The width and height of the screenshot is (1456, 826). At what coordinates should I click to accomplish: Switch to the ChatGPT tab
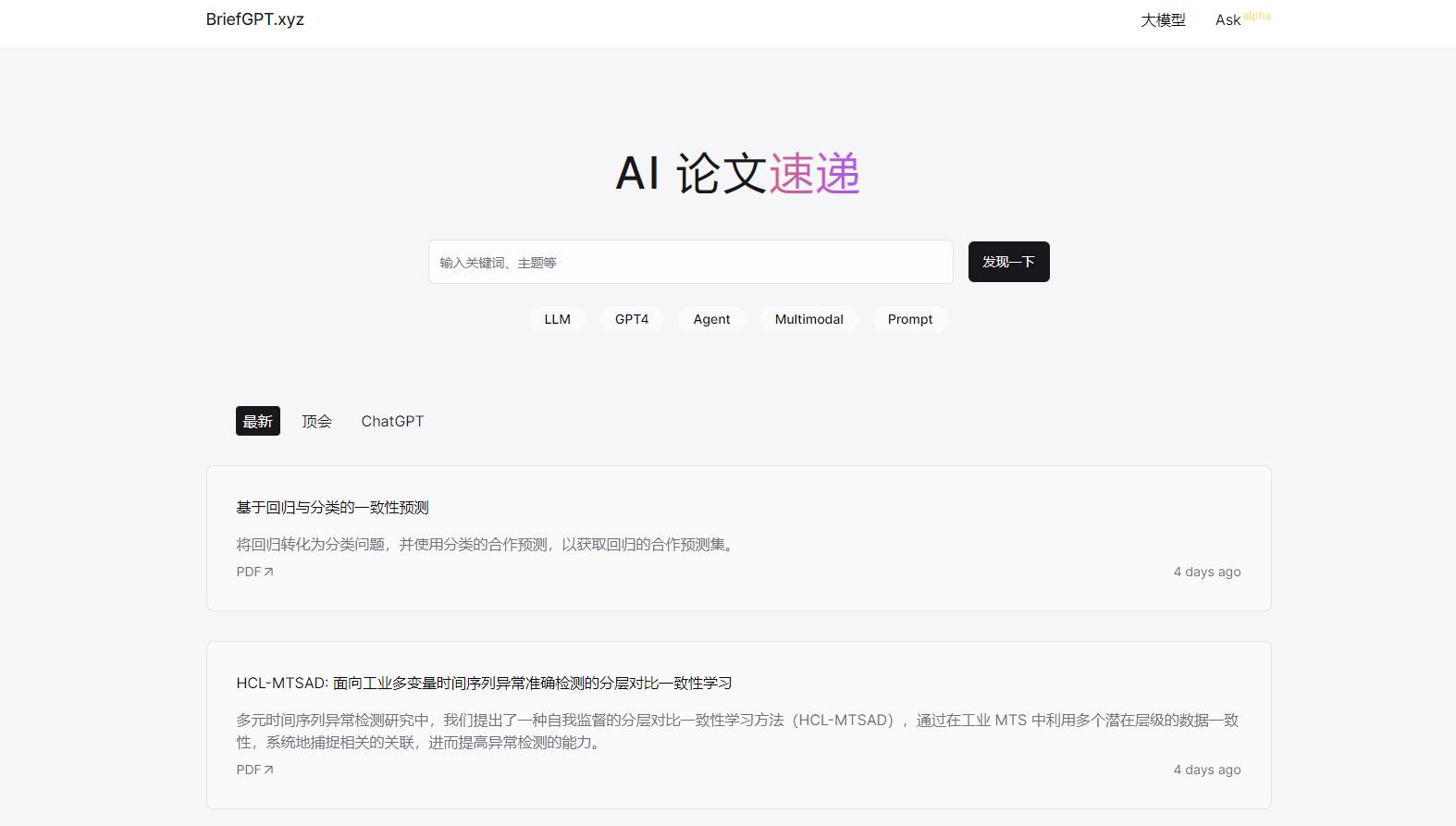point(392,422)
